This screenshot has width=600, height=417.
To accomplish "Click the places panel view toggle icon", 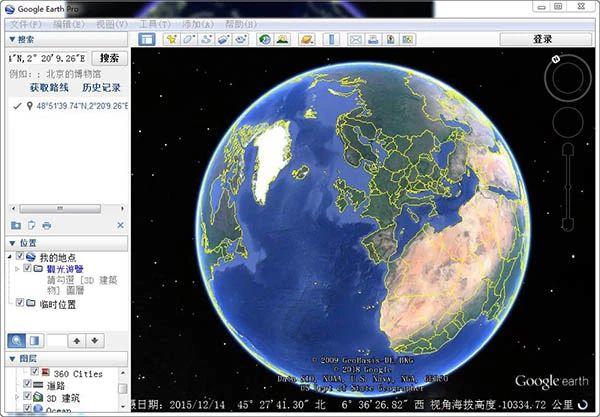I will point(34,340).
